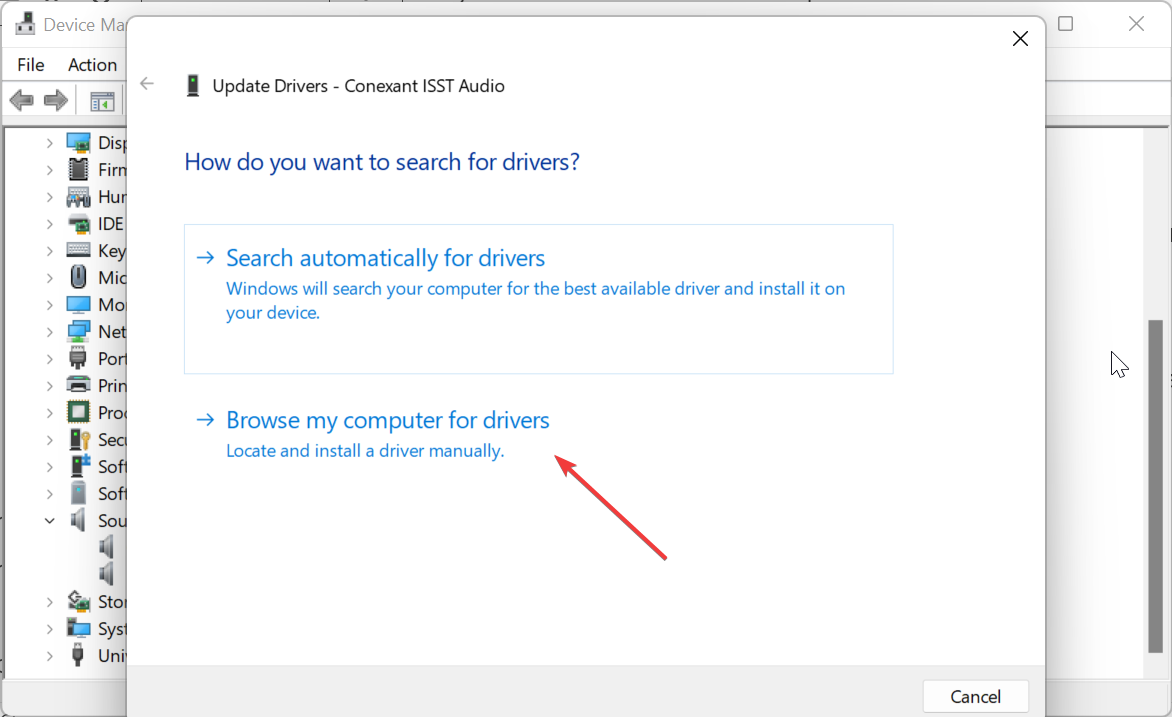Viewport: 1172px width, 717px height.
Task: Expand the Net... (Network adapters) tree node
Action: click(x=49, y=332)
